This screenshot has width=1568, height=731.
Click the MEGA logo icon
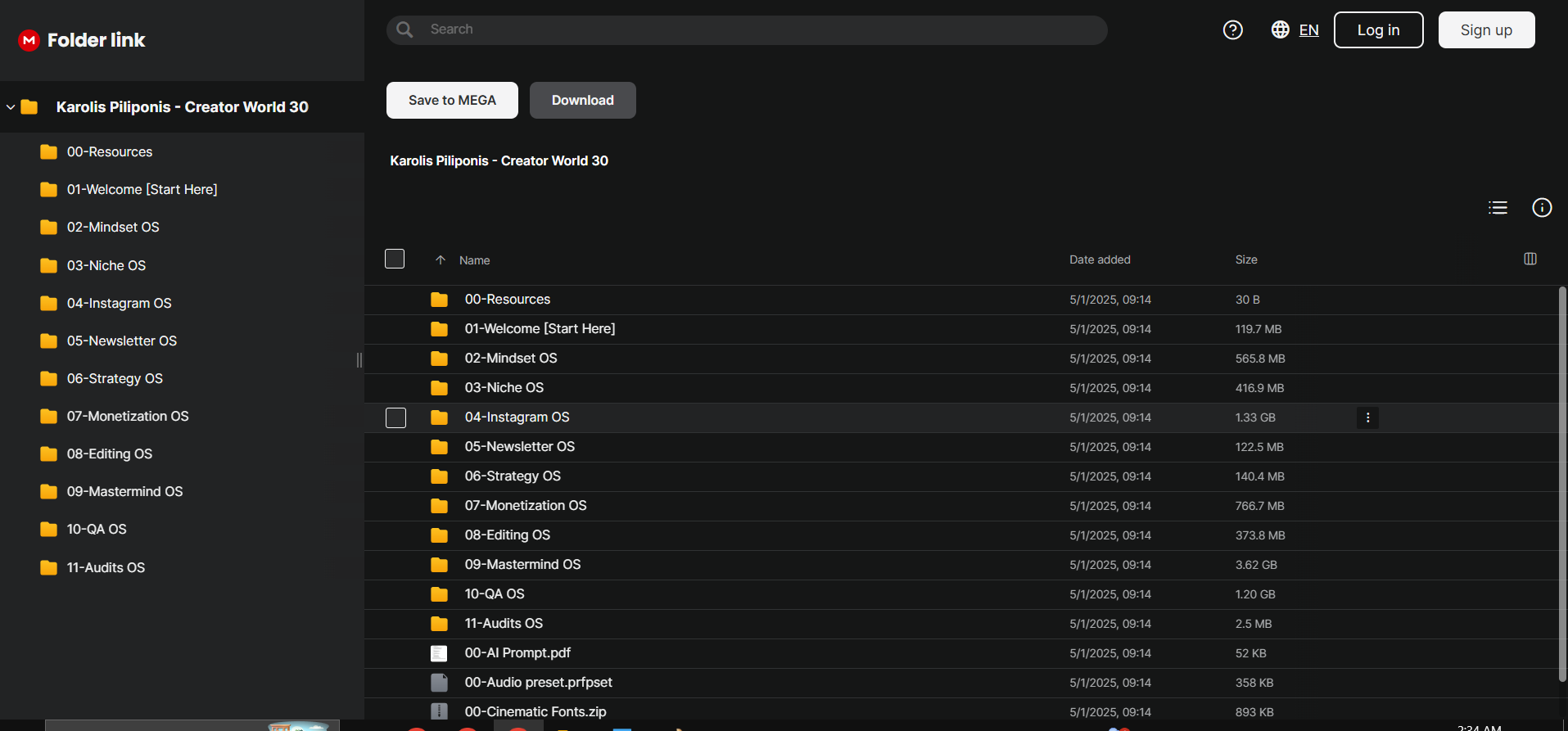29,40
